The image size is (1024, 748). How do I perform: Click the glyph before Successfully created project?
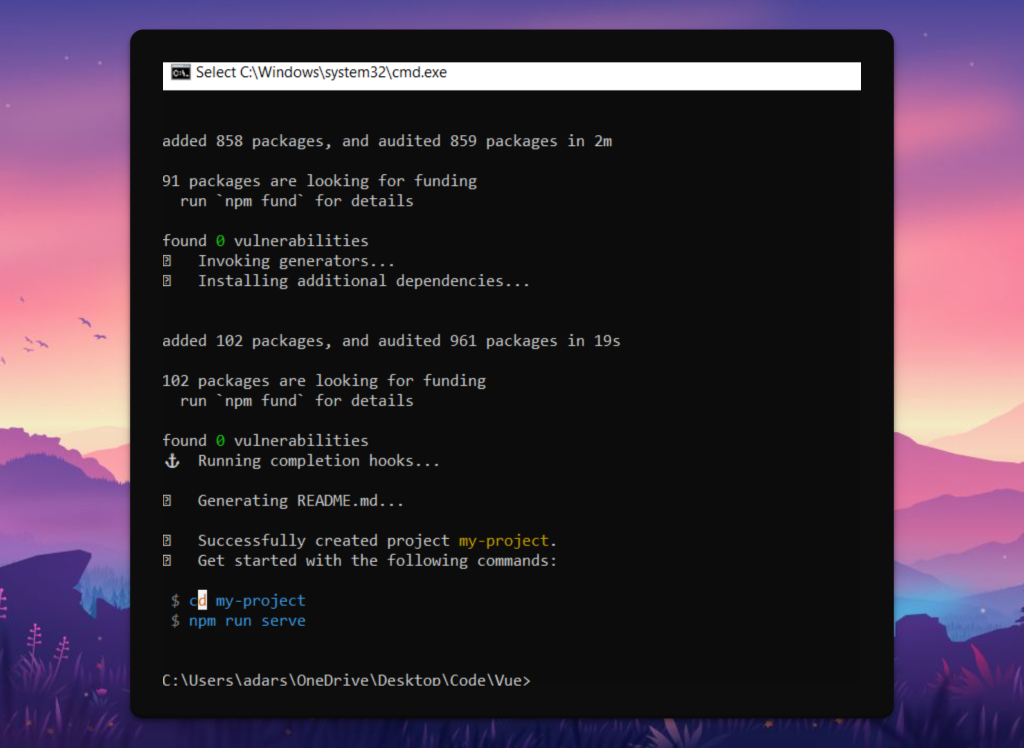tap(167, 541)
